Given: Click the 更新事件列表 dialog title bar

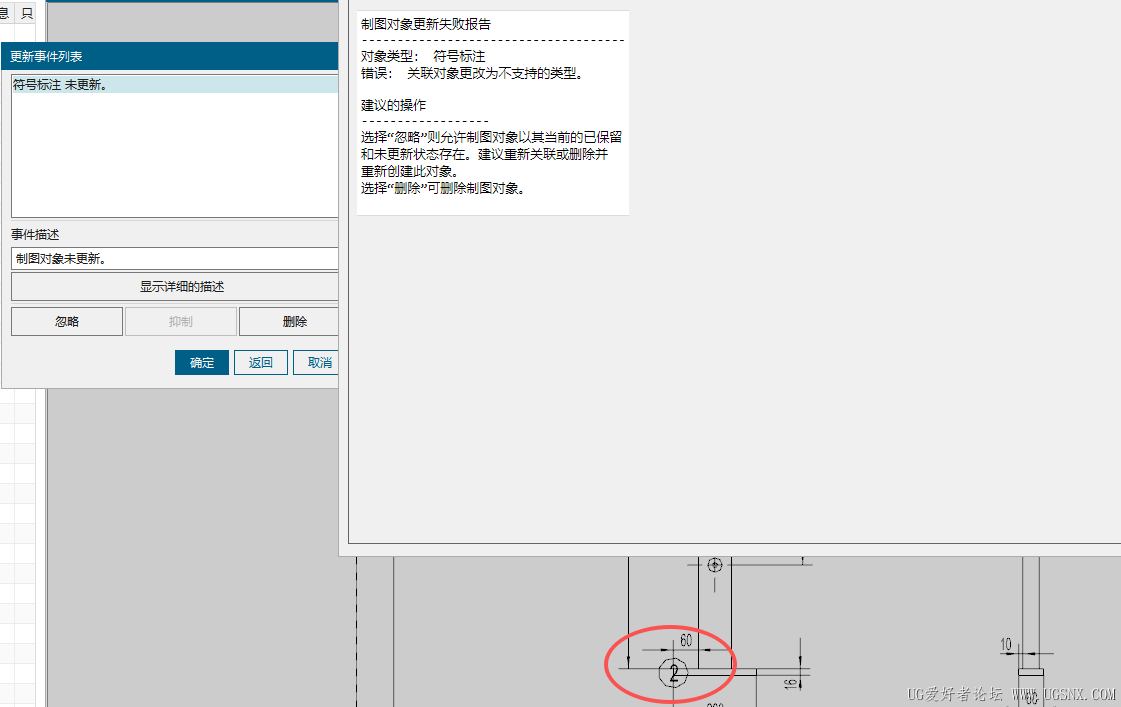Looking at the screenshot, I should point(170,56).
